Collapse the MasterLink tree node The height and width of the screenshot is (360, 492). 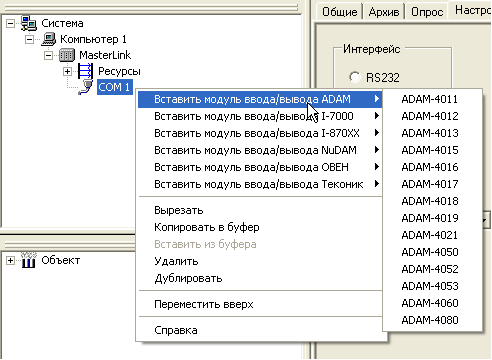pos(48,55)
